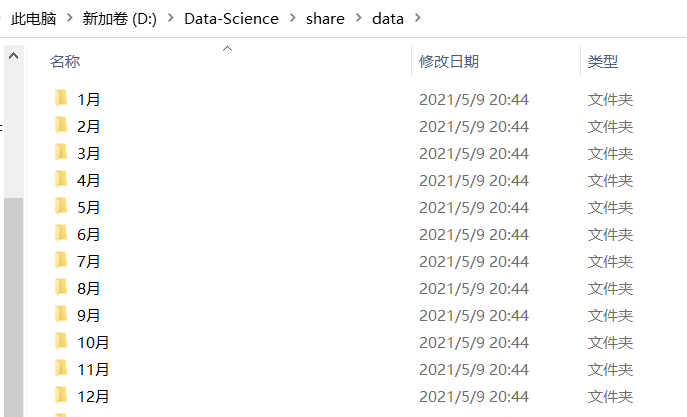687x417 pixels.
Task: Click the 9月 folder icon
Action: (x=61, y=314)
